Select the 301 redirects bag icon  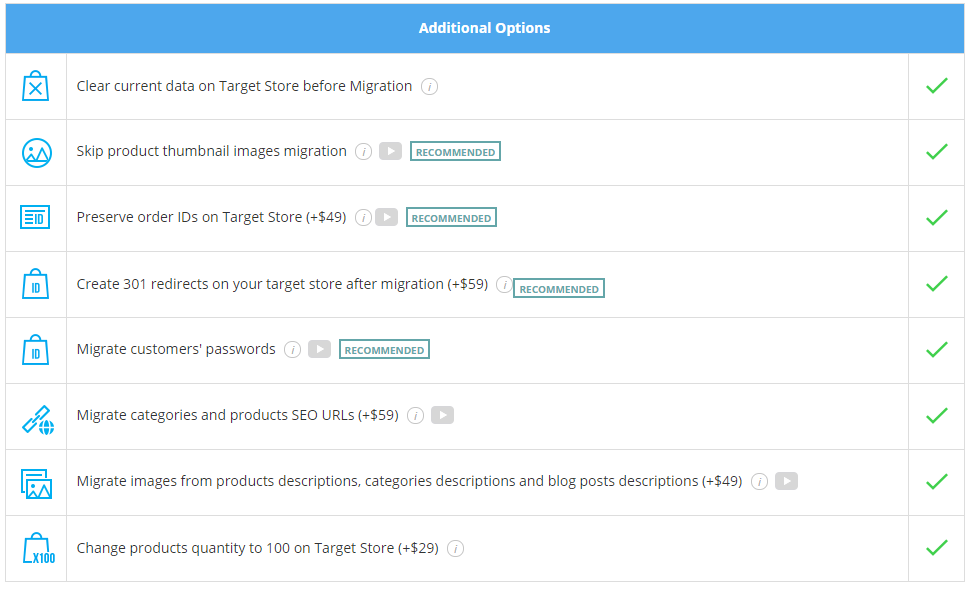tap(34, 283)
